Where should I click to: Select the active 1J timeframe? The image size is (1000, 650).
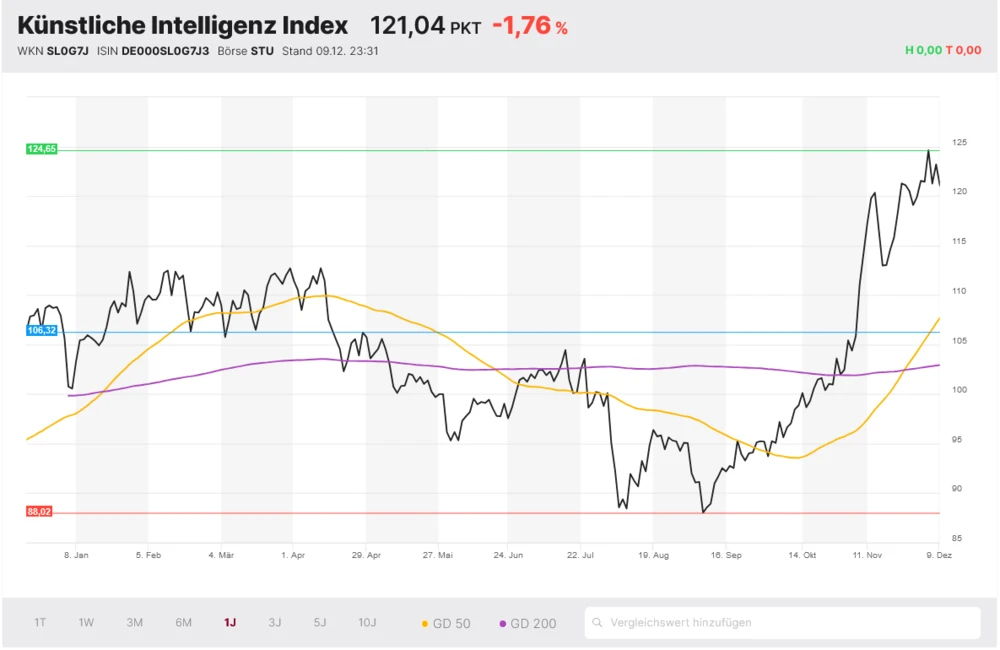pos(229,622)
